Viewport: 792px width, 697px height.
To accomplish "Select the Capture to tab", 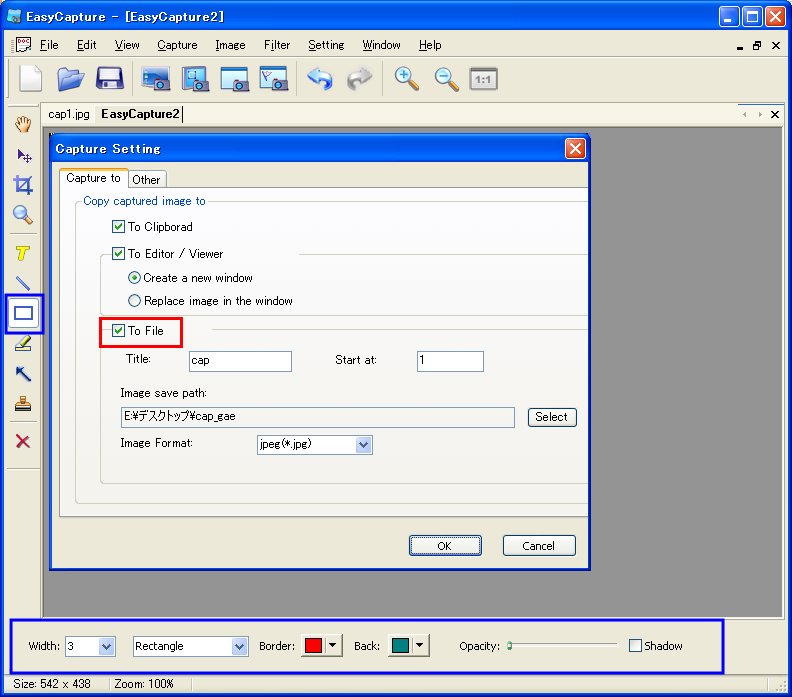I will coord(93,178).
